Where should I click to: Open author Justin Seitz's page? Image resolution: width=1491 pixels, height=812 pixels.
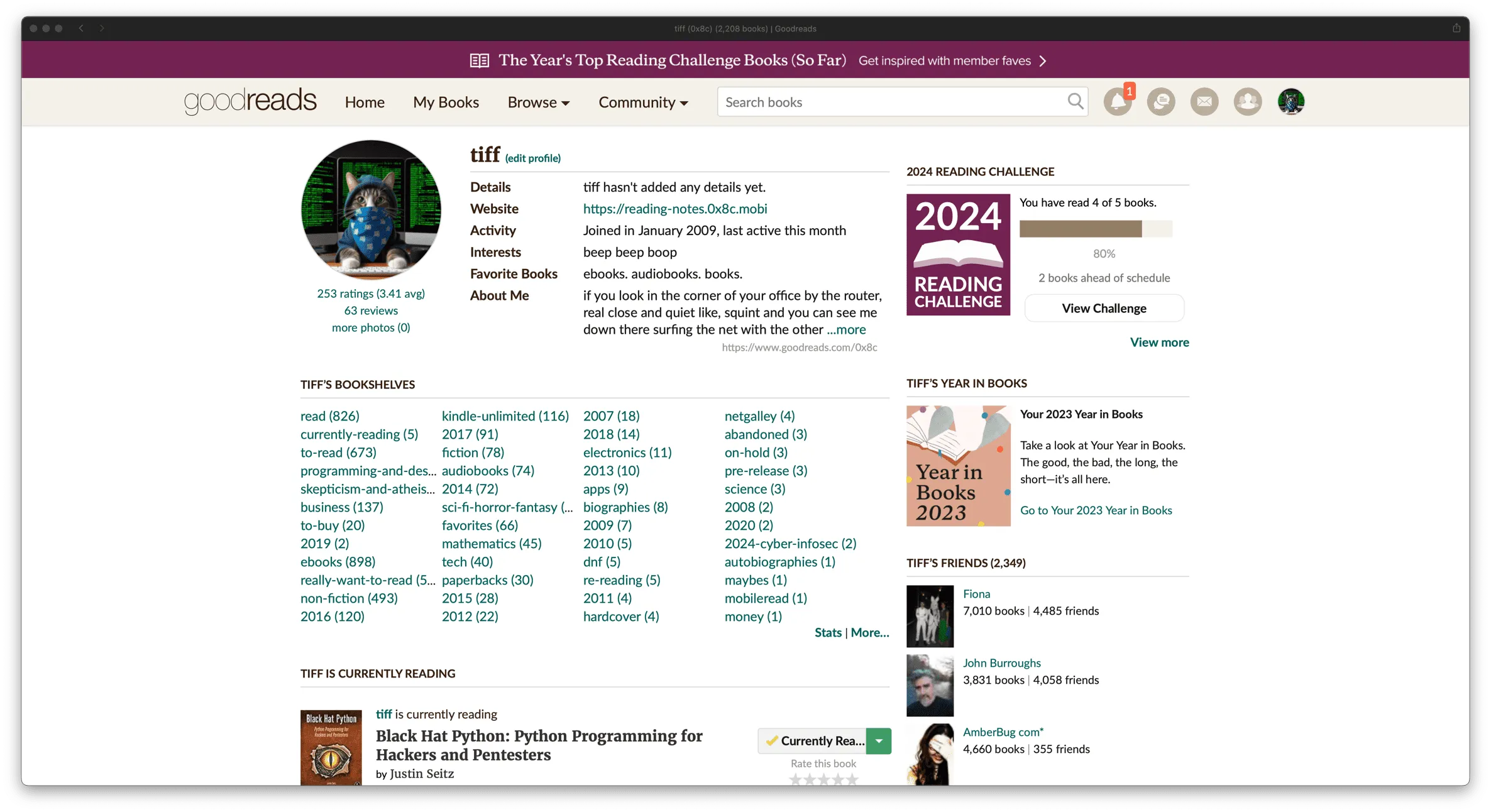[422, 774]
